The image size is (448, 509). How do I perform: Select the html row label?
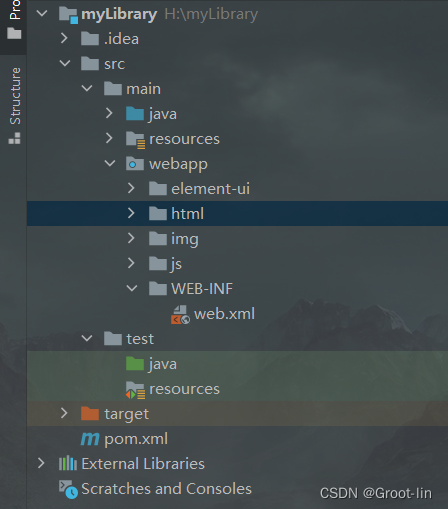pyautogui.click(x=187, y=214)
